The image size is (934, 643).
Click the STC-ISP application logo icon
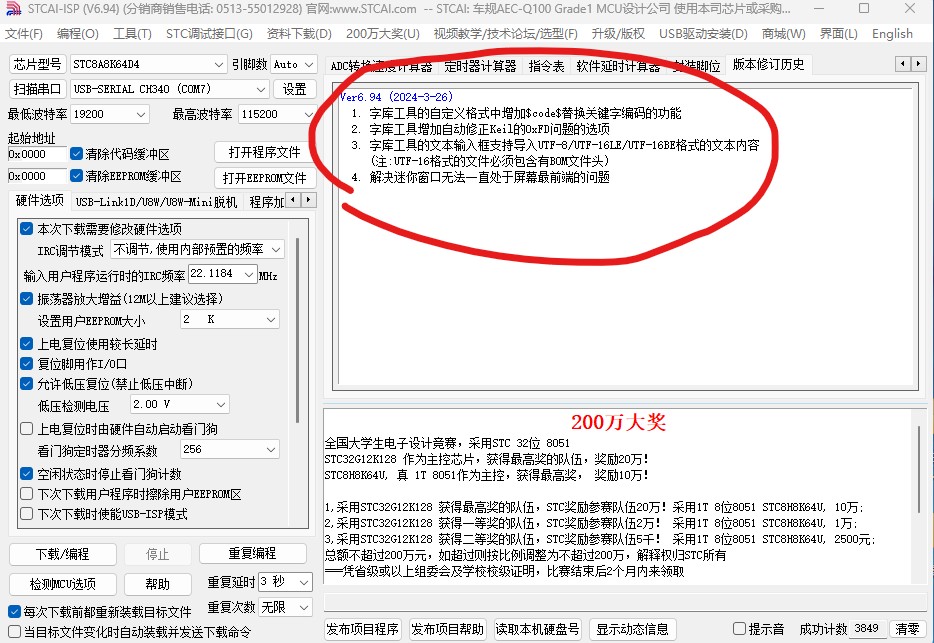click(x=13, y=8)
